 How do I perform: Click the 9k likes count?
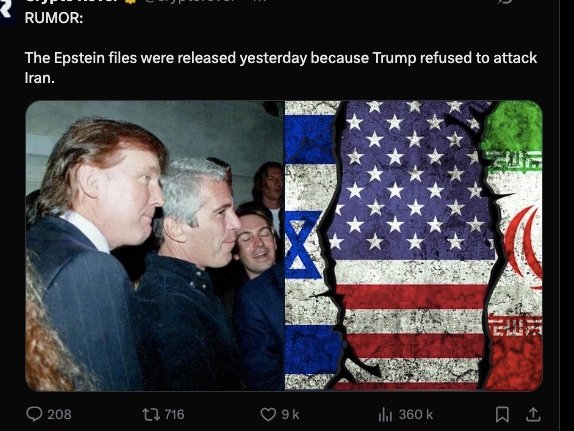290,415
